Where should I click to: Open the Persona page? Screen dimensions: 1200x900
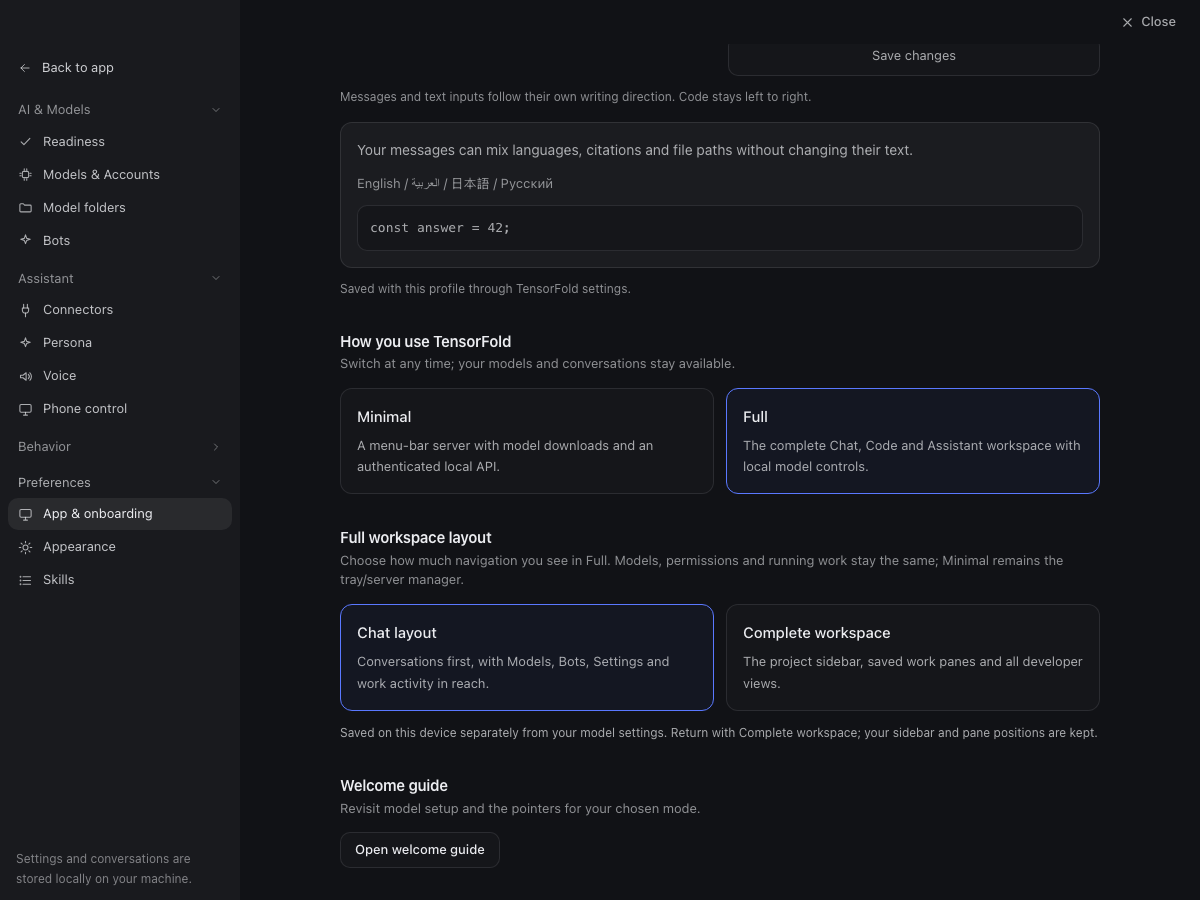pos(120,343)
